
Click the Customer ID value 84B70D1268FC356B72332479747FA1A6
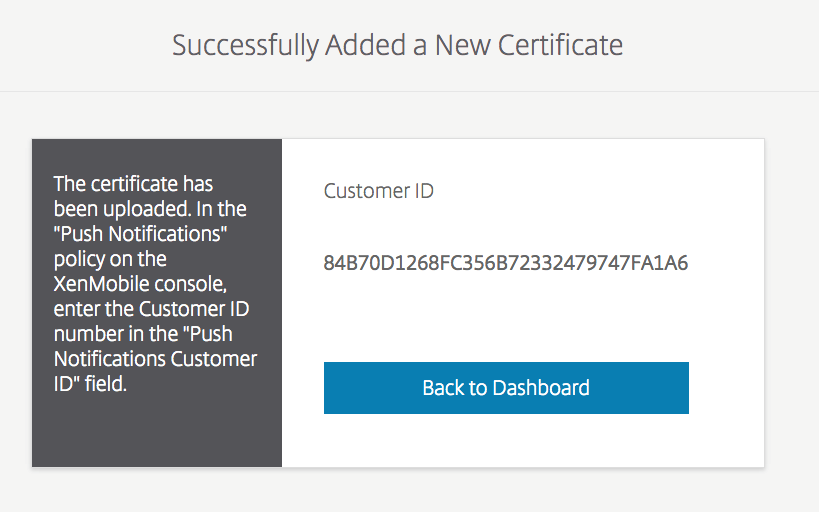[x=506, y=264]
